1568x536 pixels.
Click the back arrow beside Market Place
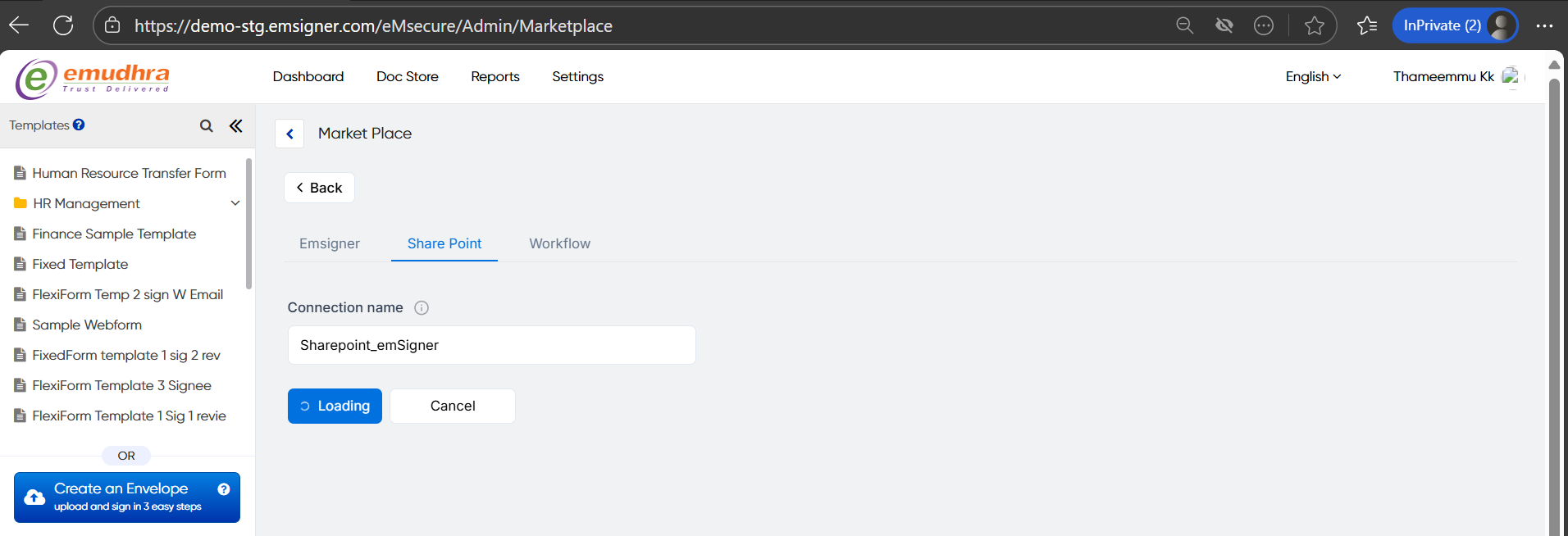pyautogui.click(x=289, y=134)
